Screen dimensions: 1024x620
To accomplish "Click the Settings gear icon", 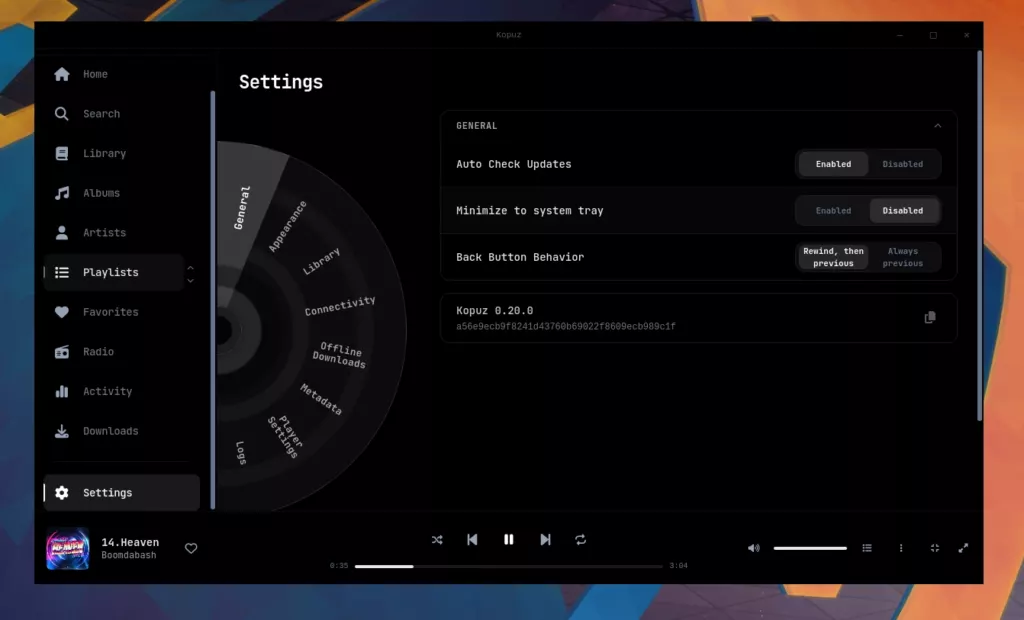I will [62, 493].
